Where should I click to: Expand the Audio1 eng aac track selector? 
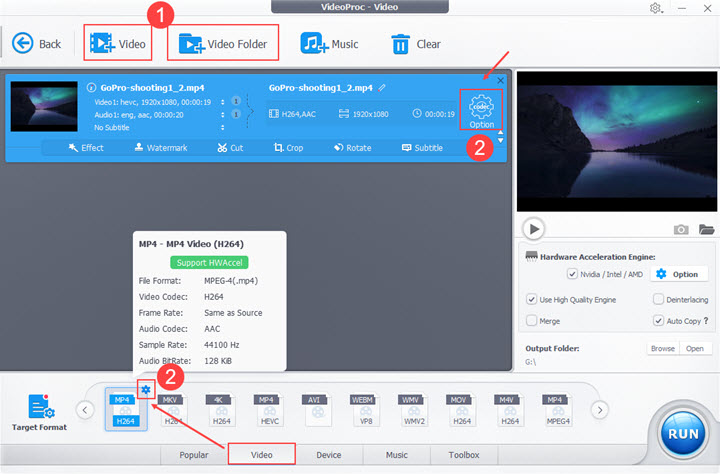223,115
